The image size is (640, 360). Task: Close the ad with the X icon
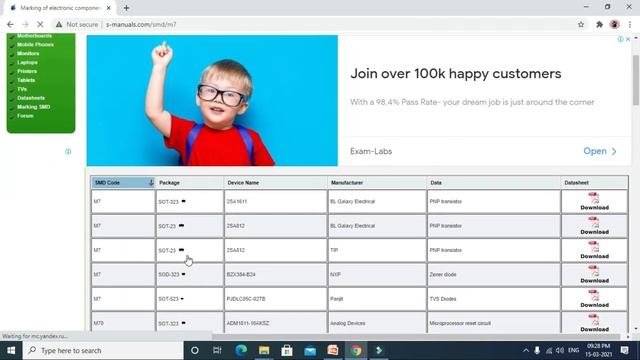[628, 39]
